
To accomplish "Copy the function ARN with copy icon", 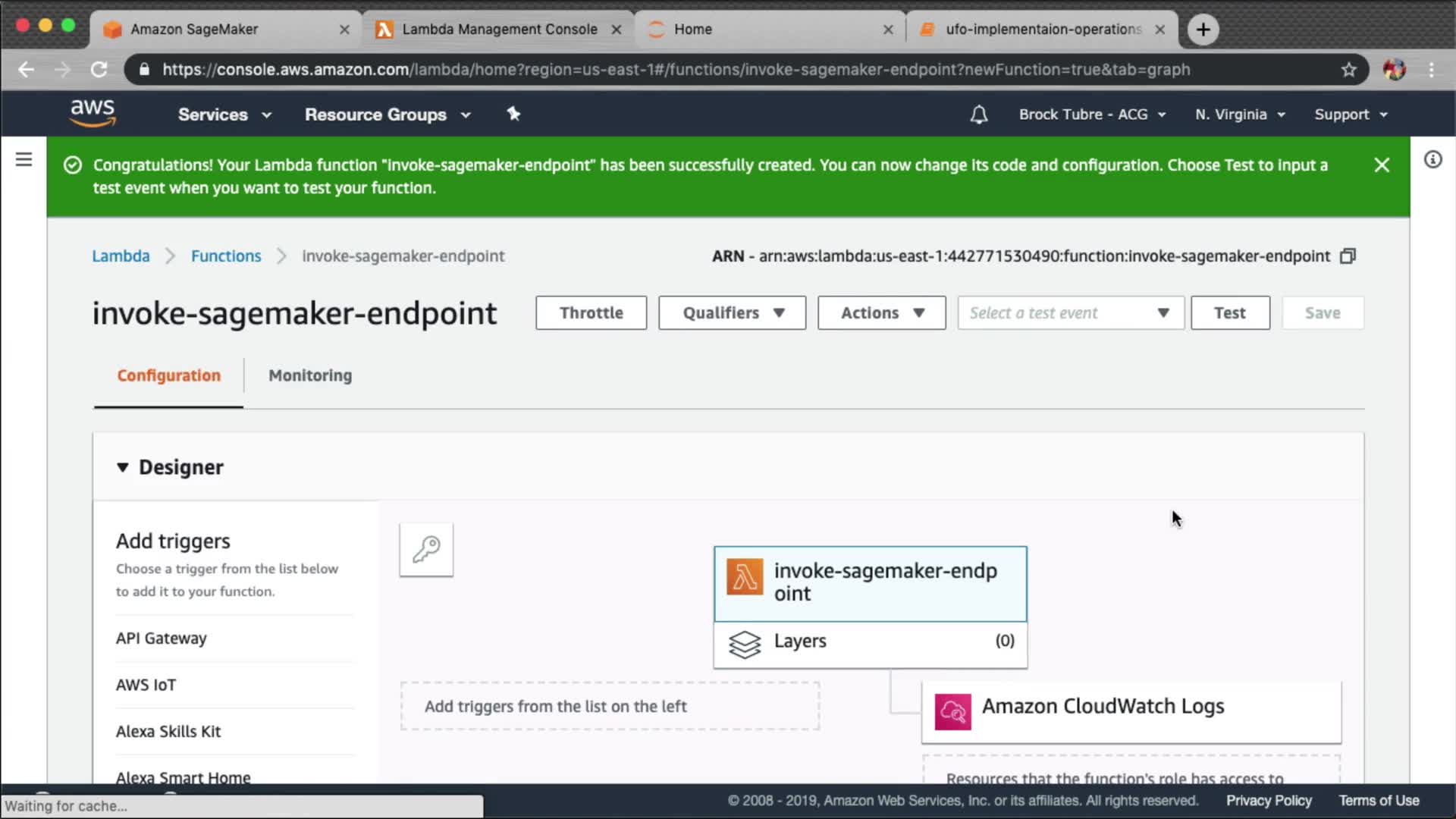I will pyautogui.click(x=1348, y=256).
